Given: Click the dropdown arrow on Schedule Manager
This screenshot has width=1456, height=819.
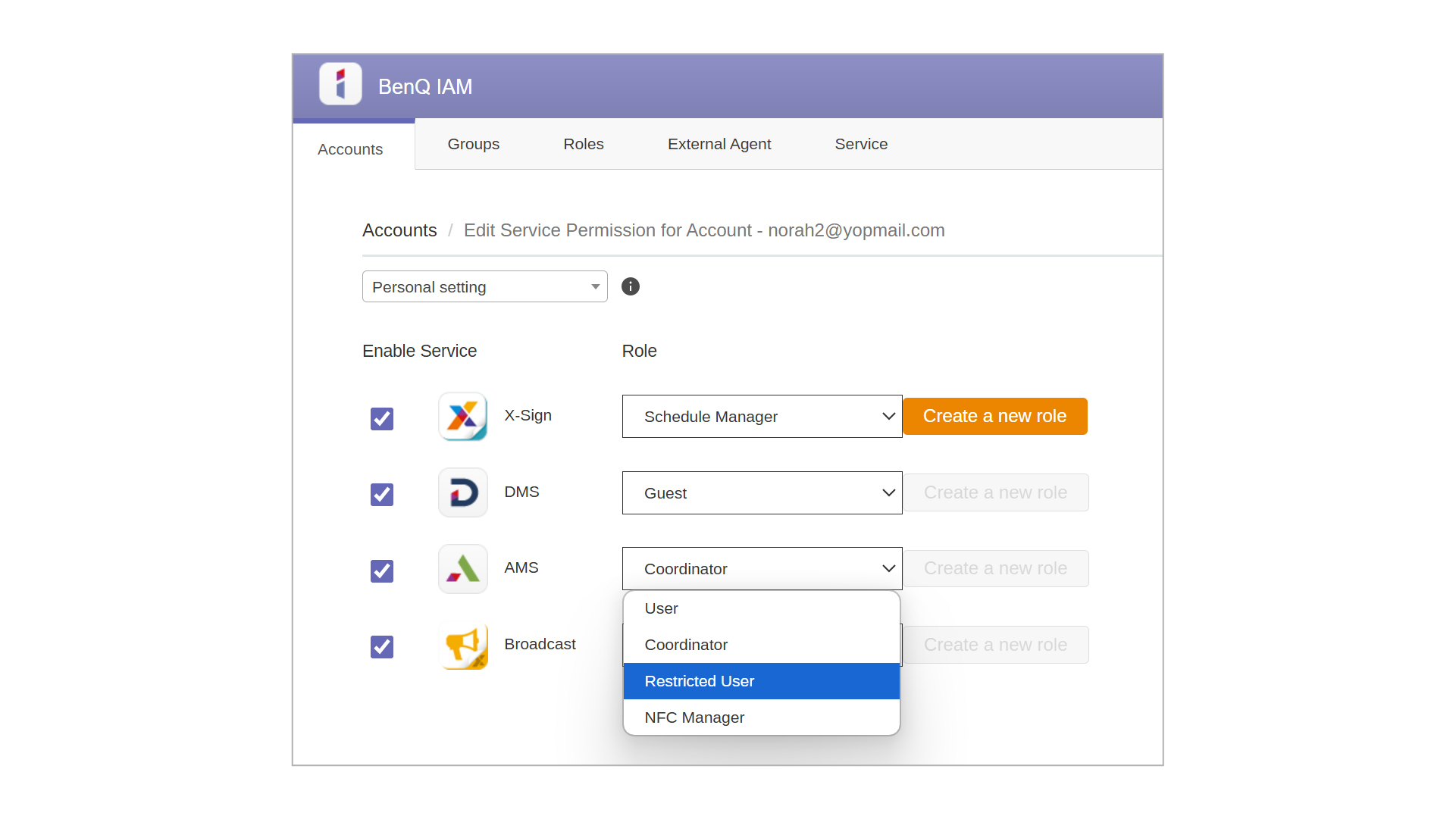Looking at the screenshot, I should click(x=888, y=416).
